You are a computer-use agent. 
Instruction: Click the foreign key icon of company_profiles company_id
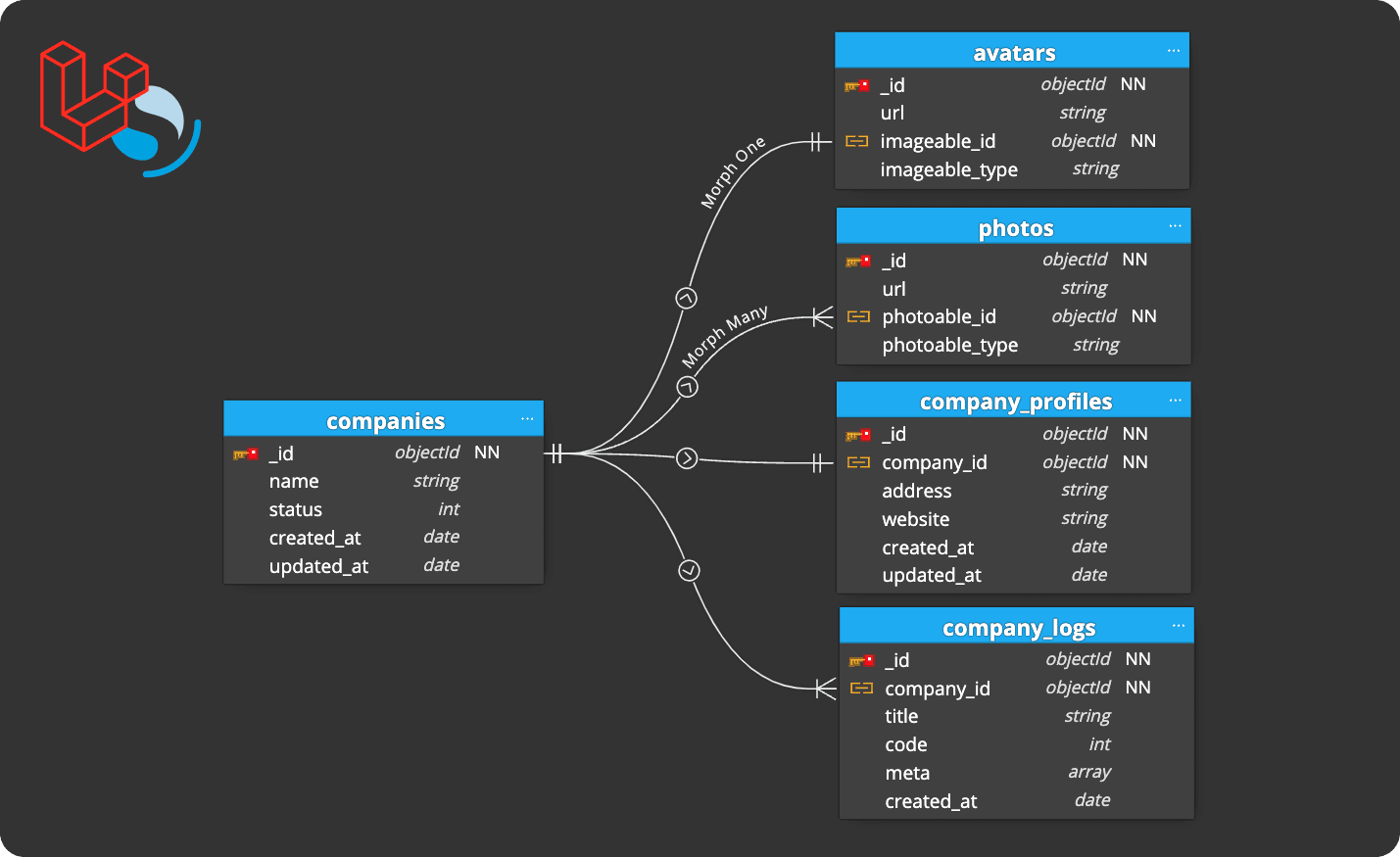pos(858,462)
